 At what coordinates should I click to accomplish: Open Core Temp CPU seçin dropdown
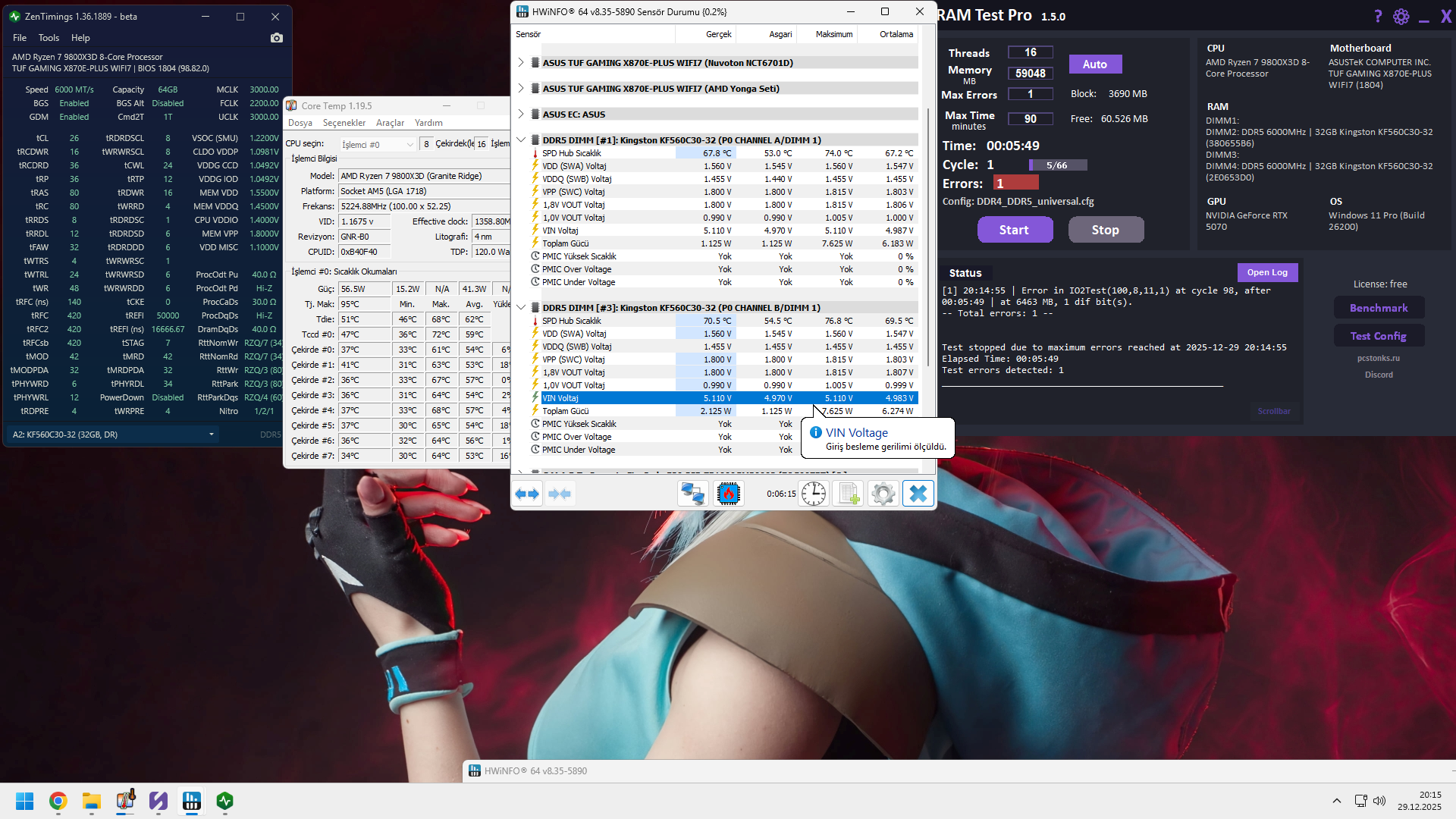coord(377,144)
